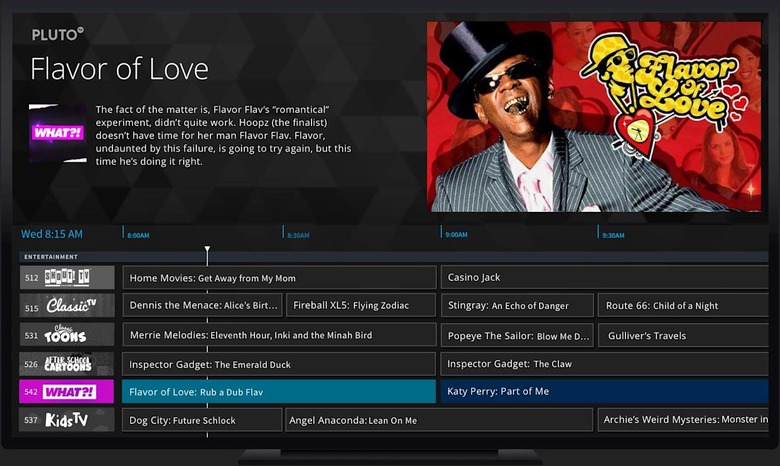Select Flavor of Love: Rub a Dub Flav
Image resolution: width=780 pixels, height=466 pixels.
[x=279, y=392]
